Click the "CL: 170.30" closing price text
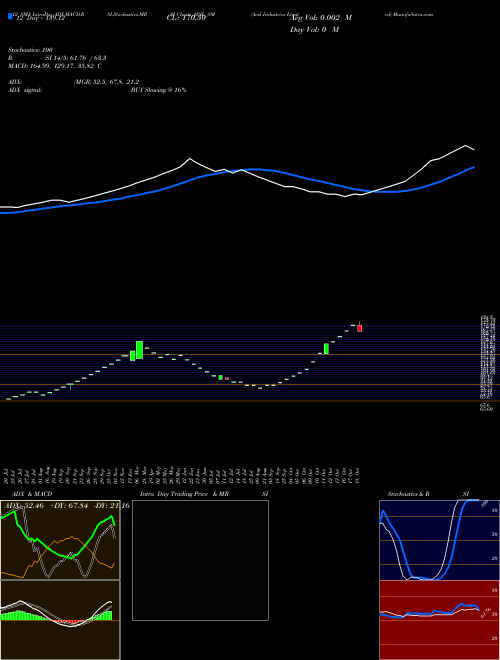This screenshot has height=660, width=500. pos(185,18)
